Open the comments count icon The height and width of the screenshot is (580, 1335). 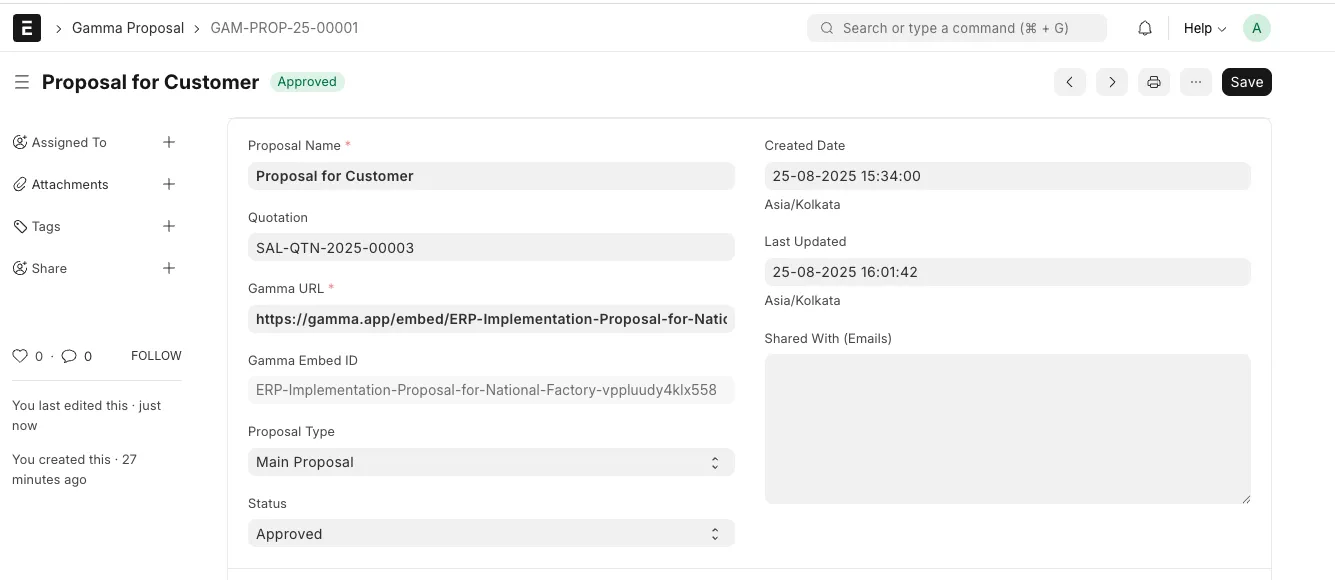pos(69,356)
